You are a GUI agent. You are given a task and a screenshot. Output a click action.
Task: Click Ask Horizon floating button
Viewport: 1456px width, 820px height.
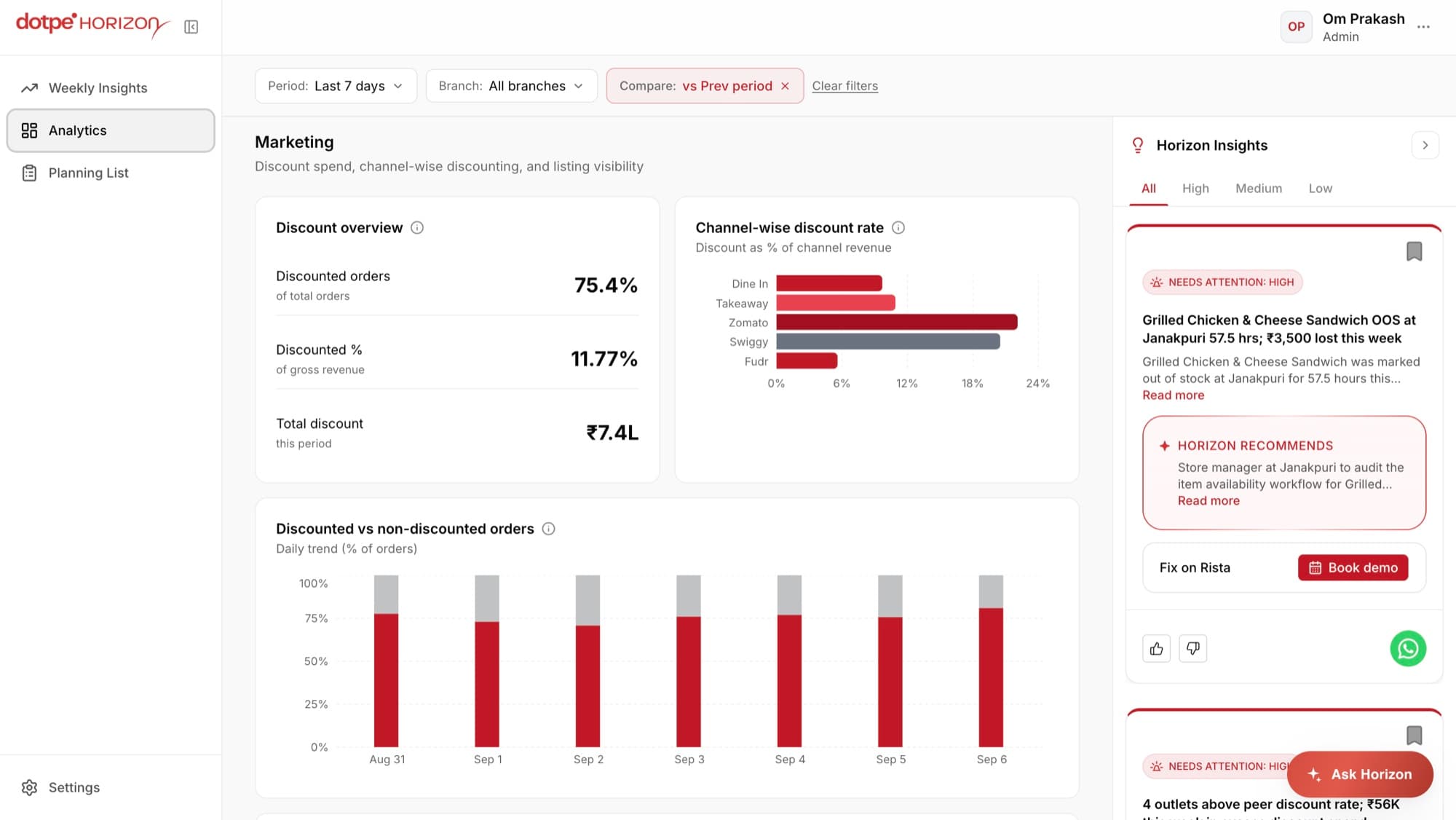1359,774
